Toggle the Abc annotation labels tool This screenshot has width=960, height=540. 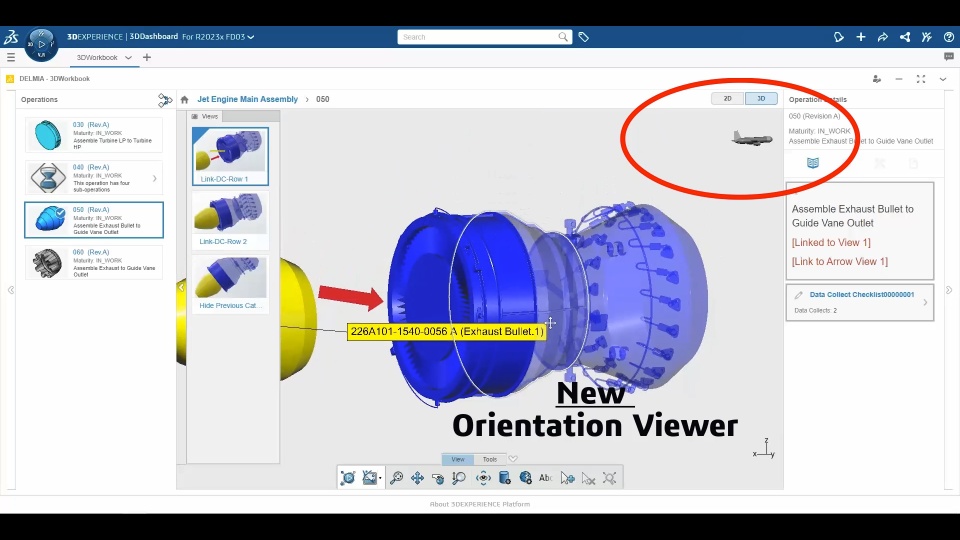(546, 478)
